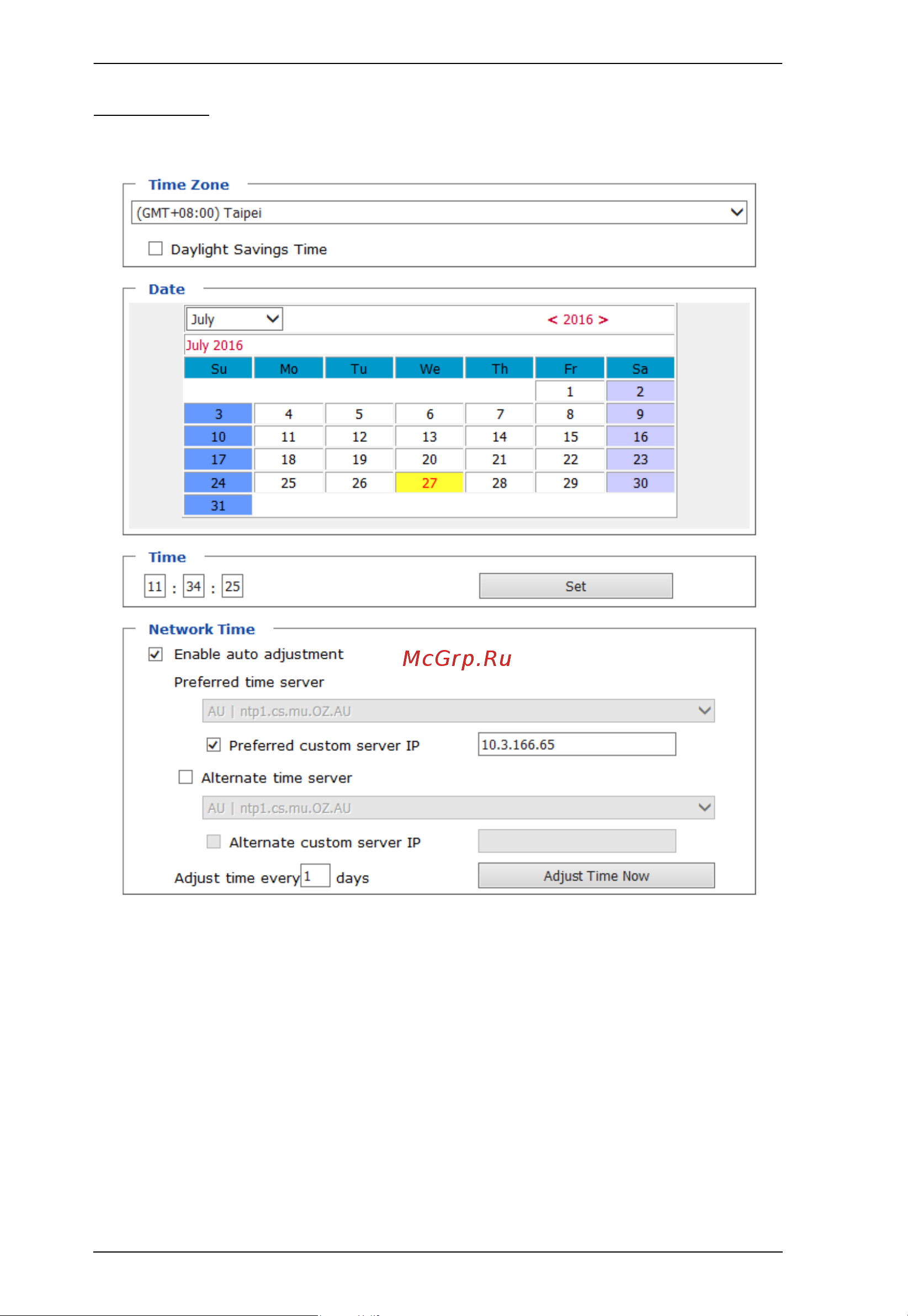Image resolution: width=908 pixels, height=1316 pixels.
Task: Pick date 12 on the calendar
Action: point(359,437)
